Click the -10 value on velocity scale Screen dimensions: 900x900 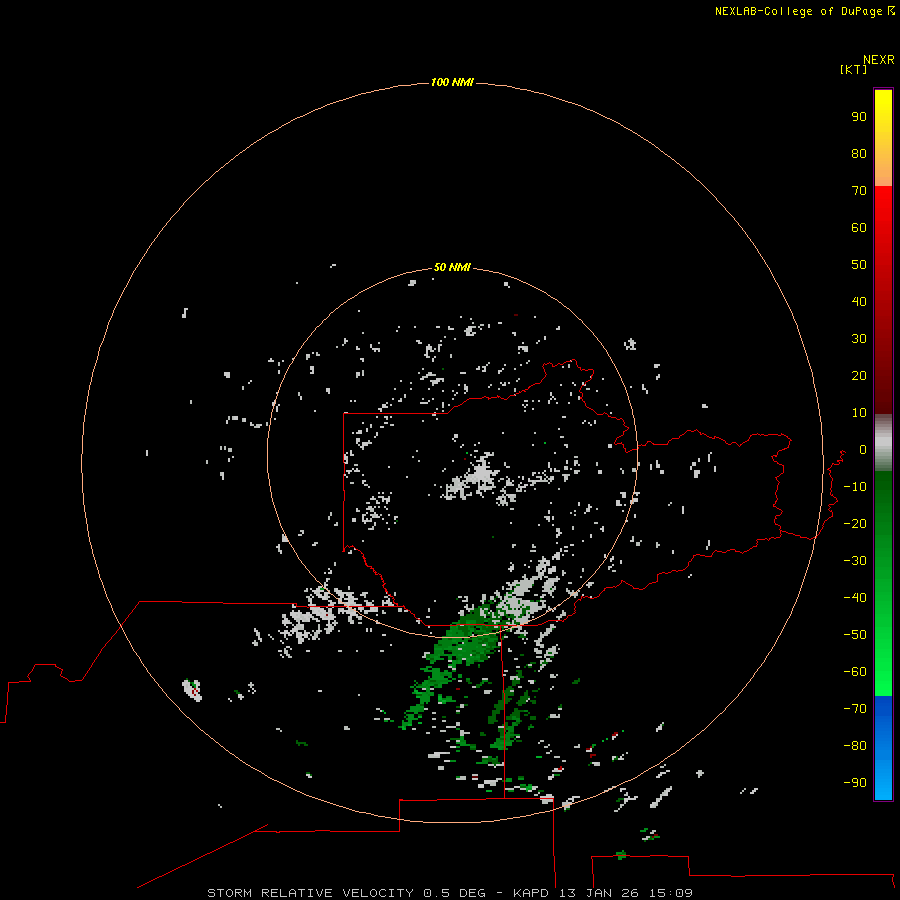point(855,487)
